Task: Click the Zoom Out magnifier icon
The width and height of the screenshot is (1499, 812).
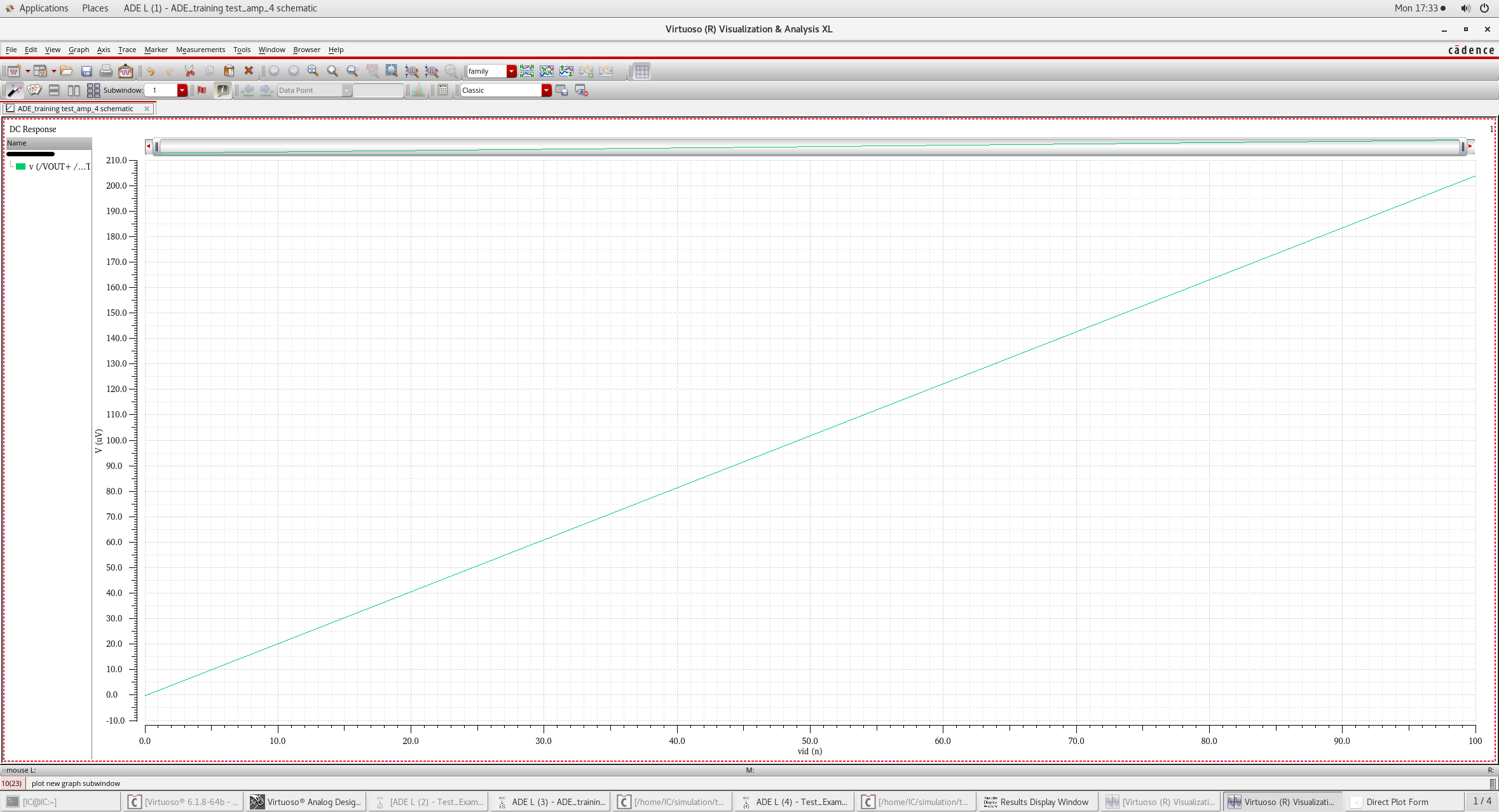Action: pos(352,71)
